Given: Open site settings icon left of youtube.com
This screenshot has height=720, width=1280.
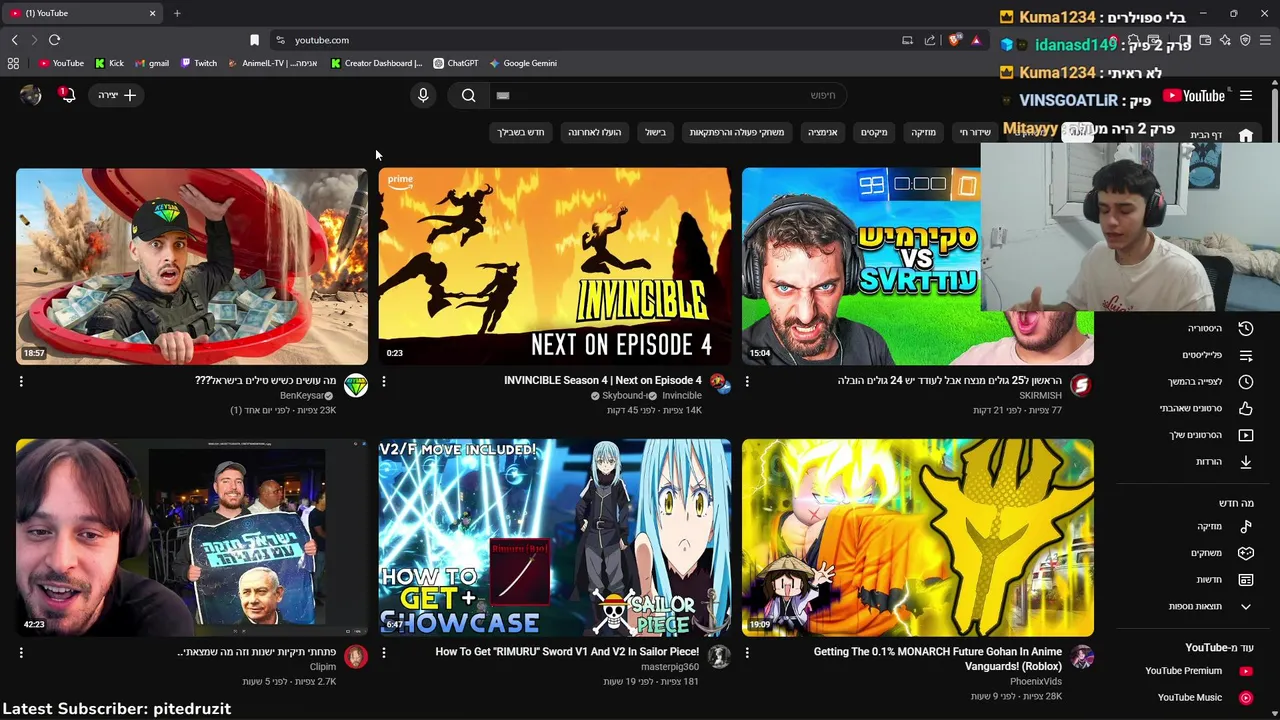Looking at the screenshot, I should (280, 40).
